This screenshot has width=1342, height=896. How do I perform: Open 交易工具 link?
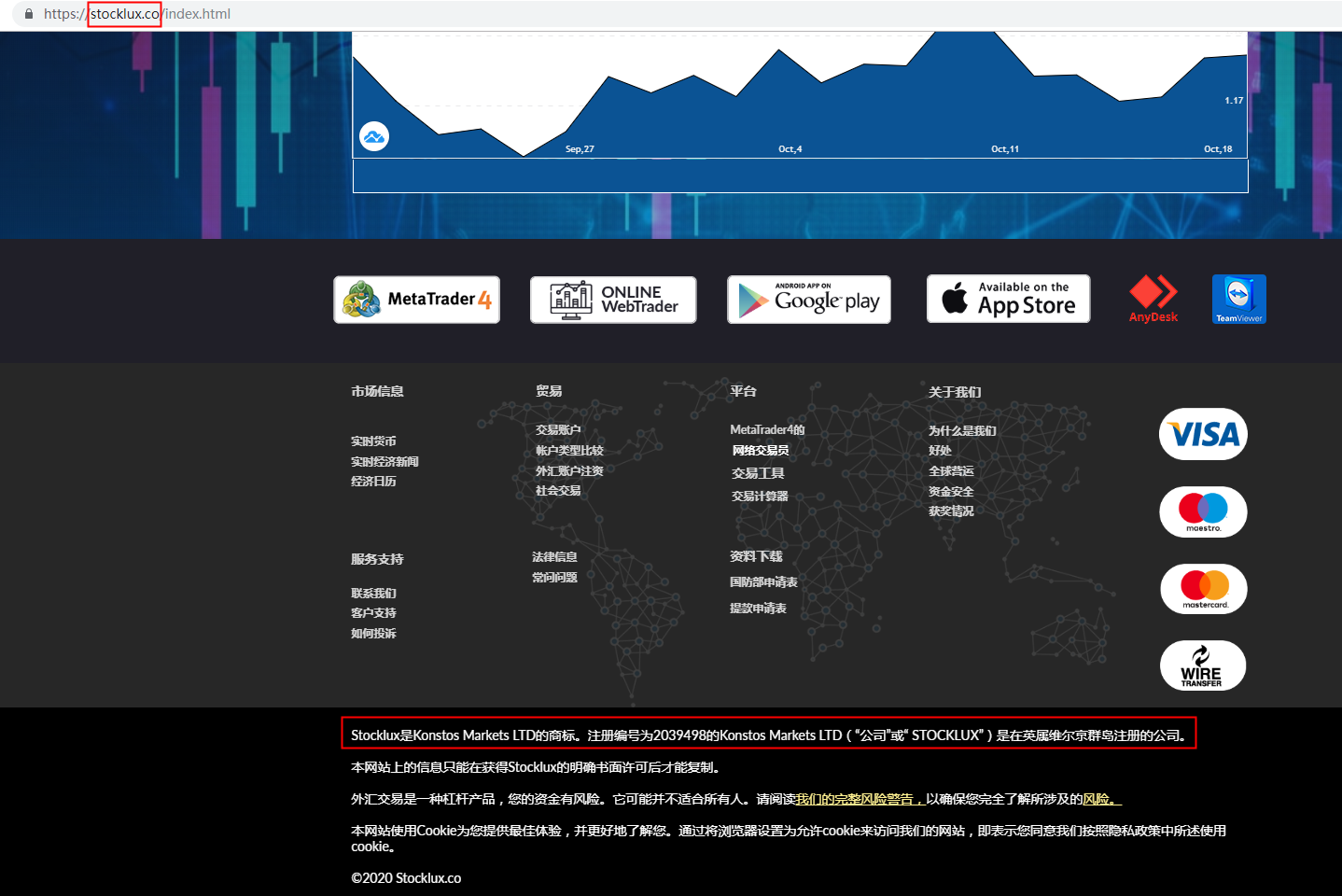coord(758,474)
